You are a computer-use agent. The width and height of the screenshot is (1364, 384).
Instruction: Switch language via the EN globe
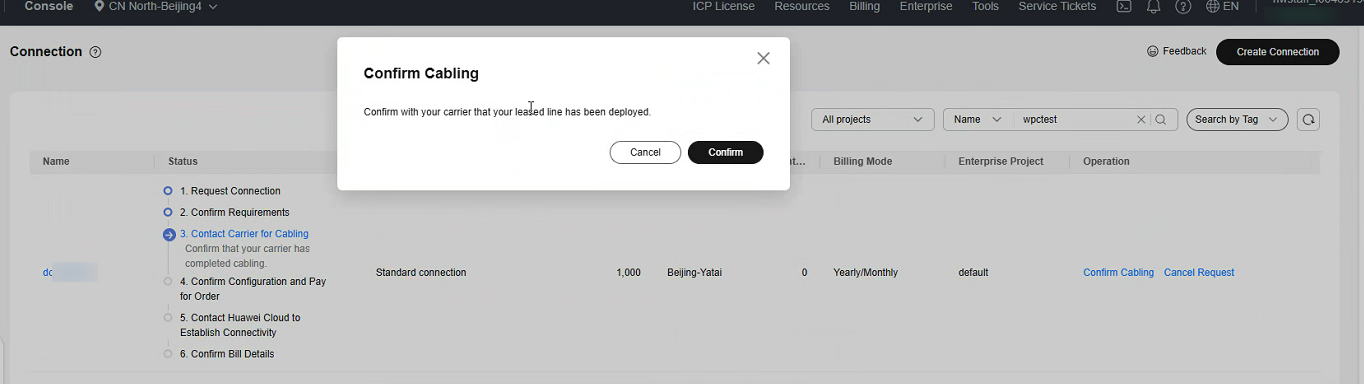(1222, 6)
